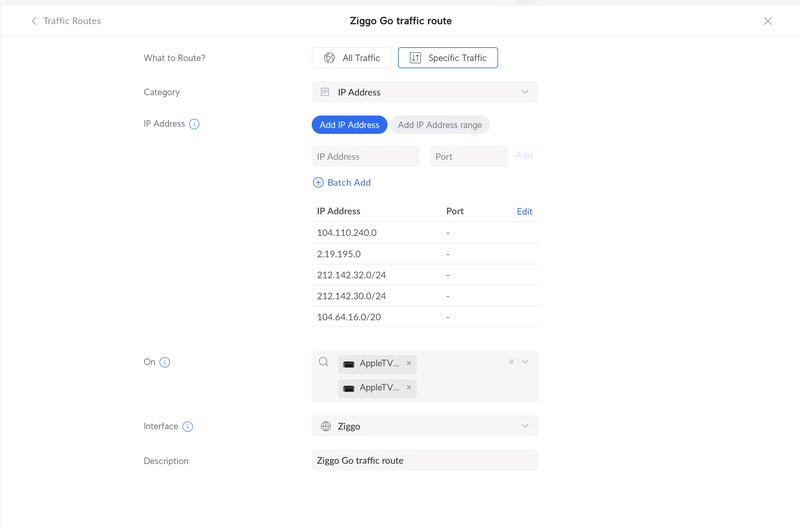Go back to Traffic Routes
800x528 pixels.
coord(66,21)
